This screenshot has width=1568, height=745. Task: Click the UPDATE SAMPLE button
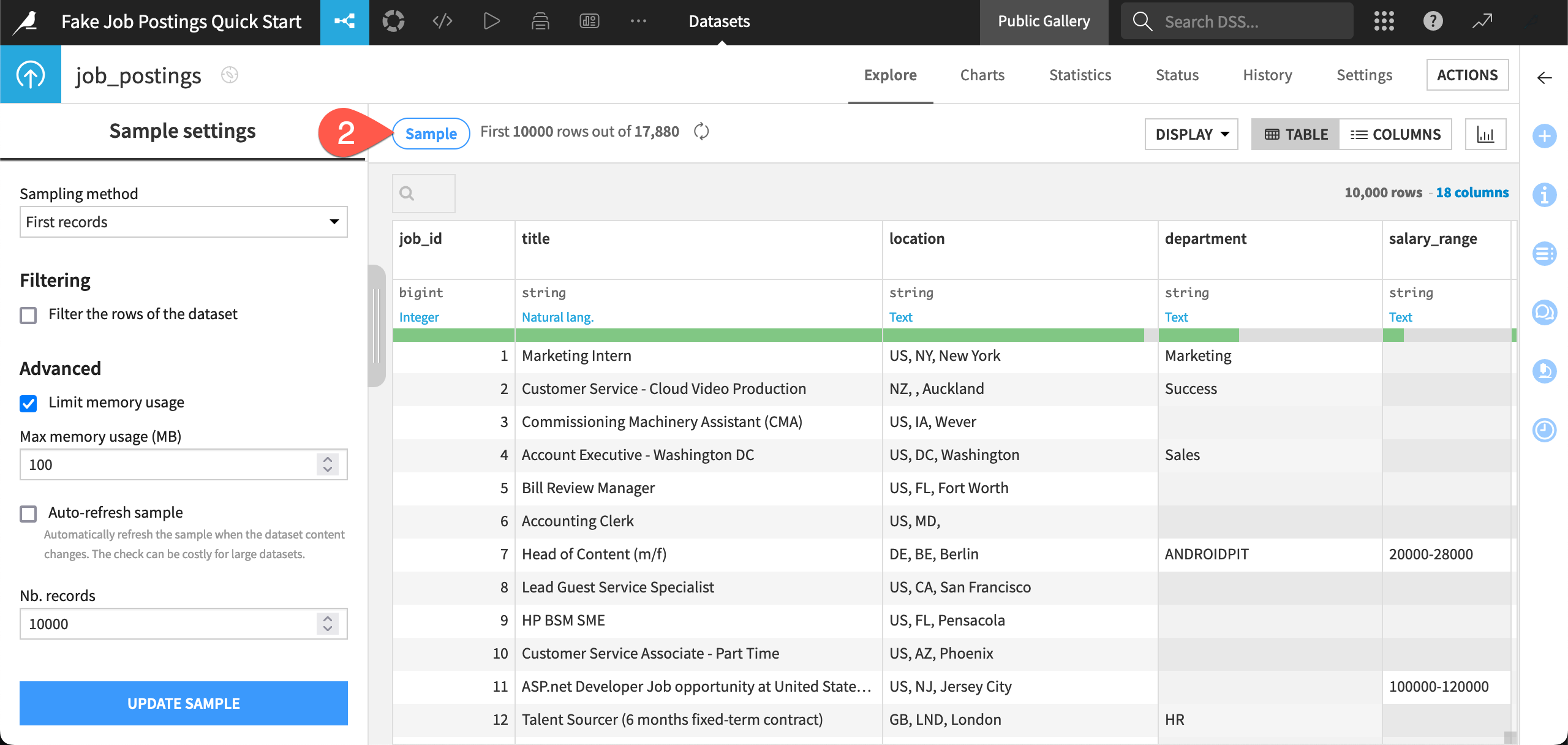click(x=183, y=702)
